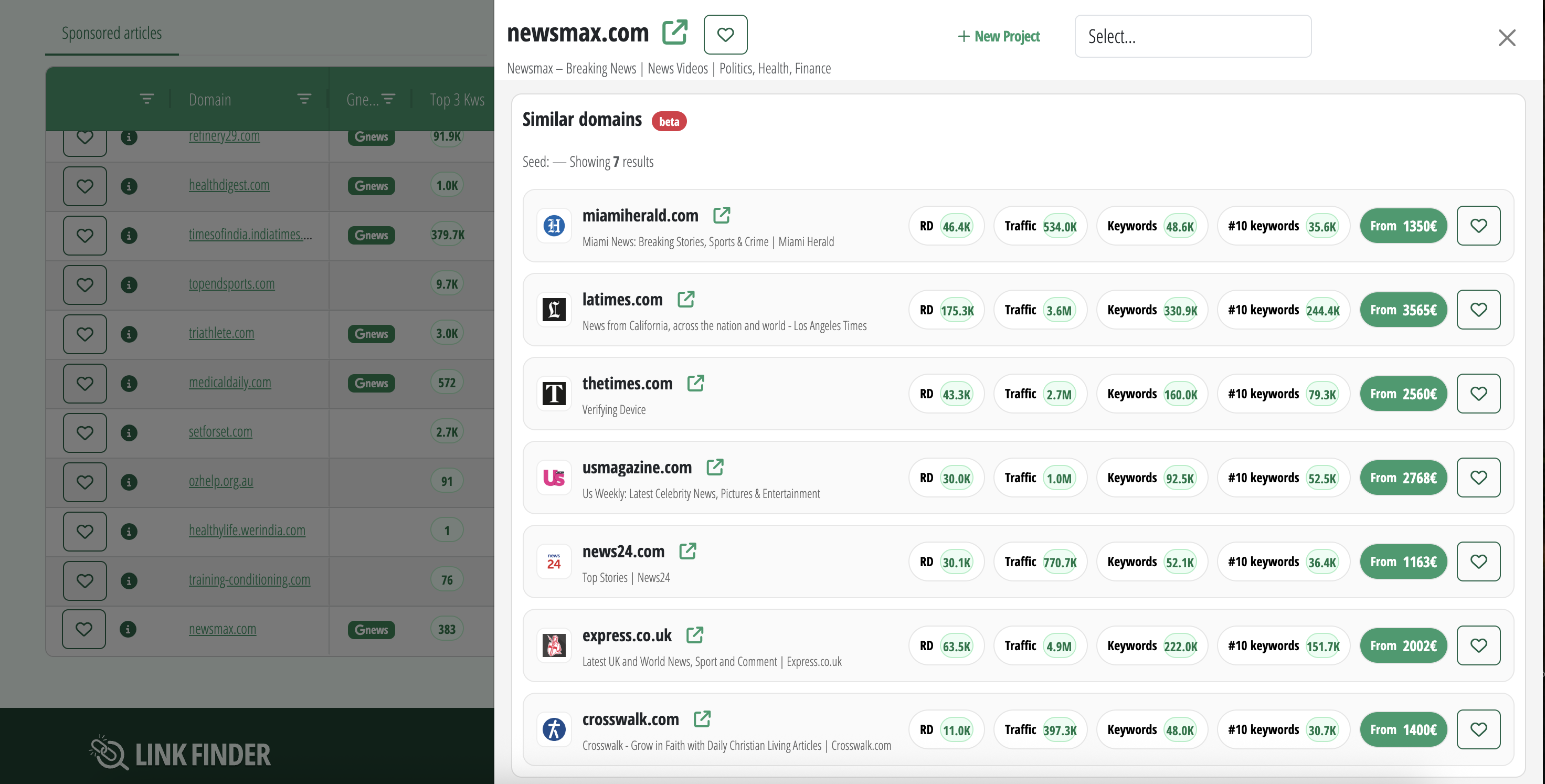This screenshot has width=1545, height=784.
Task: Click the From 2768€ price for usmagazine.com
Action: tap(1403, 478)
